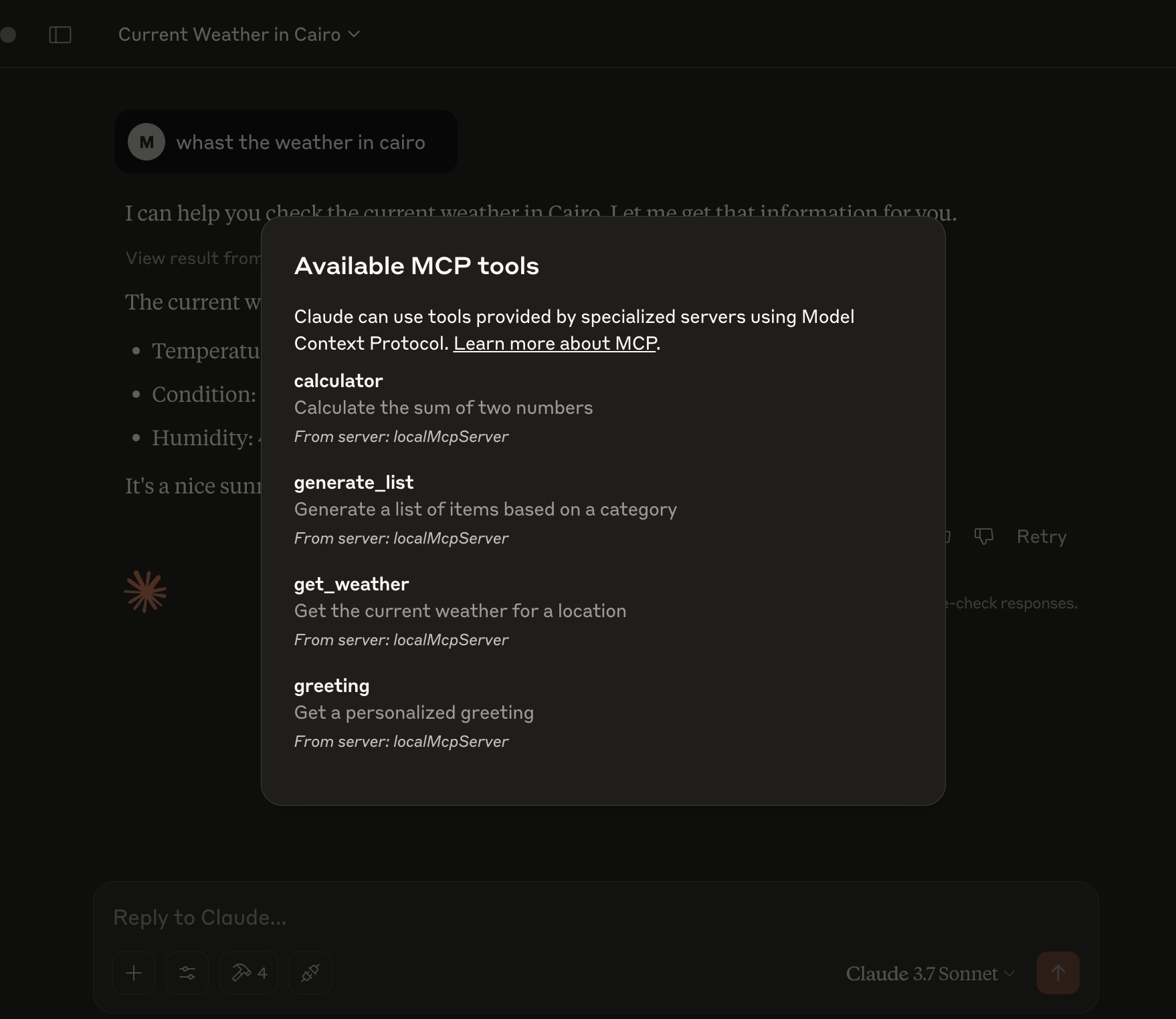Open MCP tools hammer icon showing 4
The height and width of the screenshot is (1019, 1176).
point(249,973)
